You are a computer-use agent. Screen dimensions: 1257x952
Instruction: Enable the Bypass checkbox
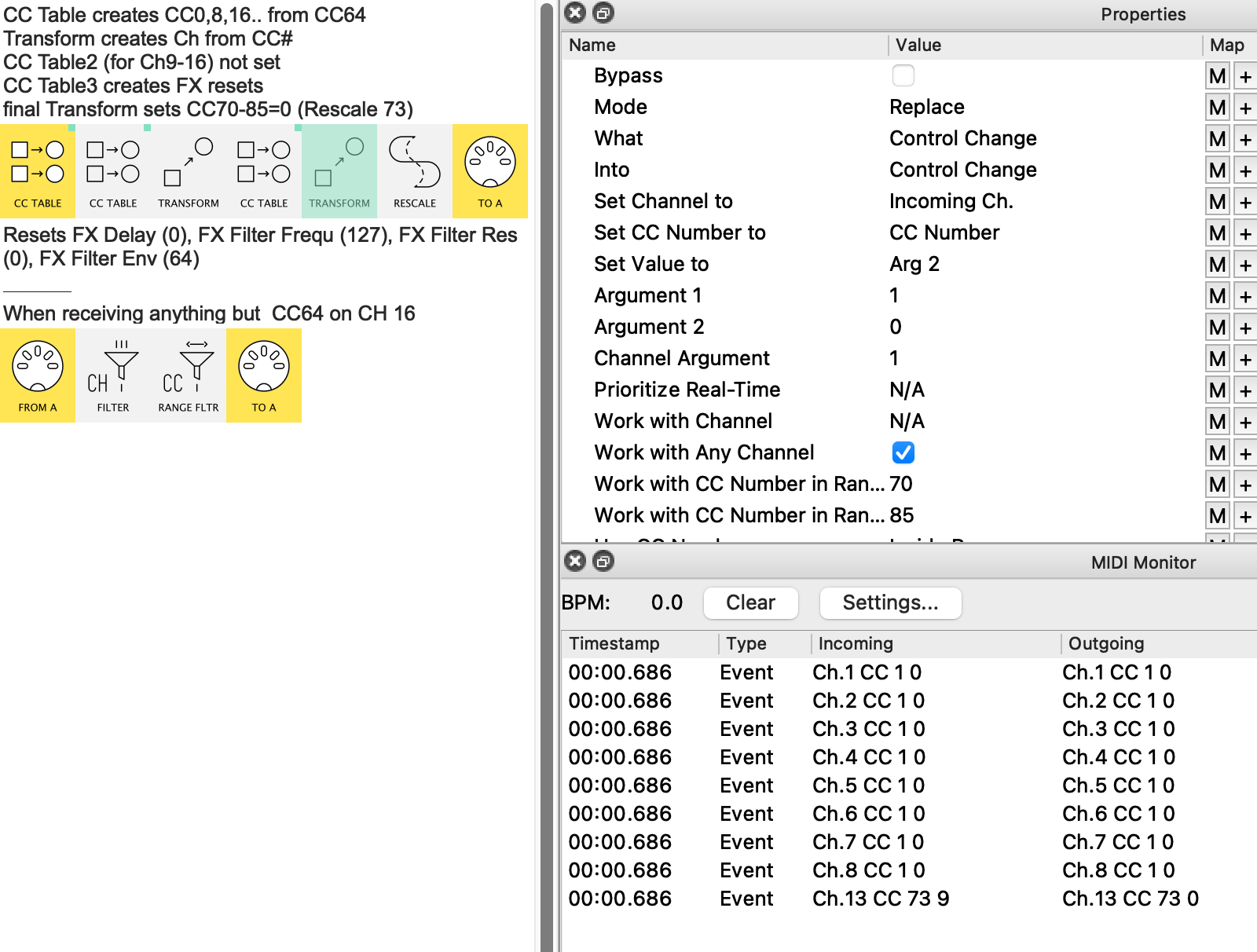[903, 75]
